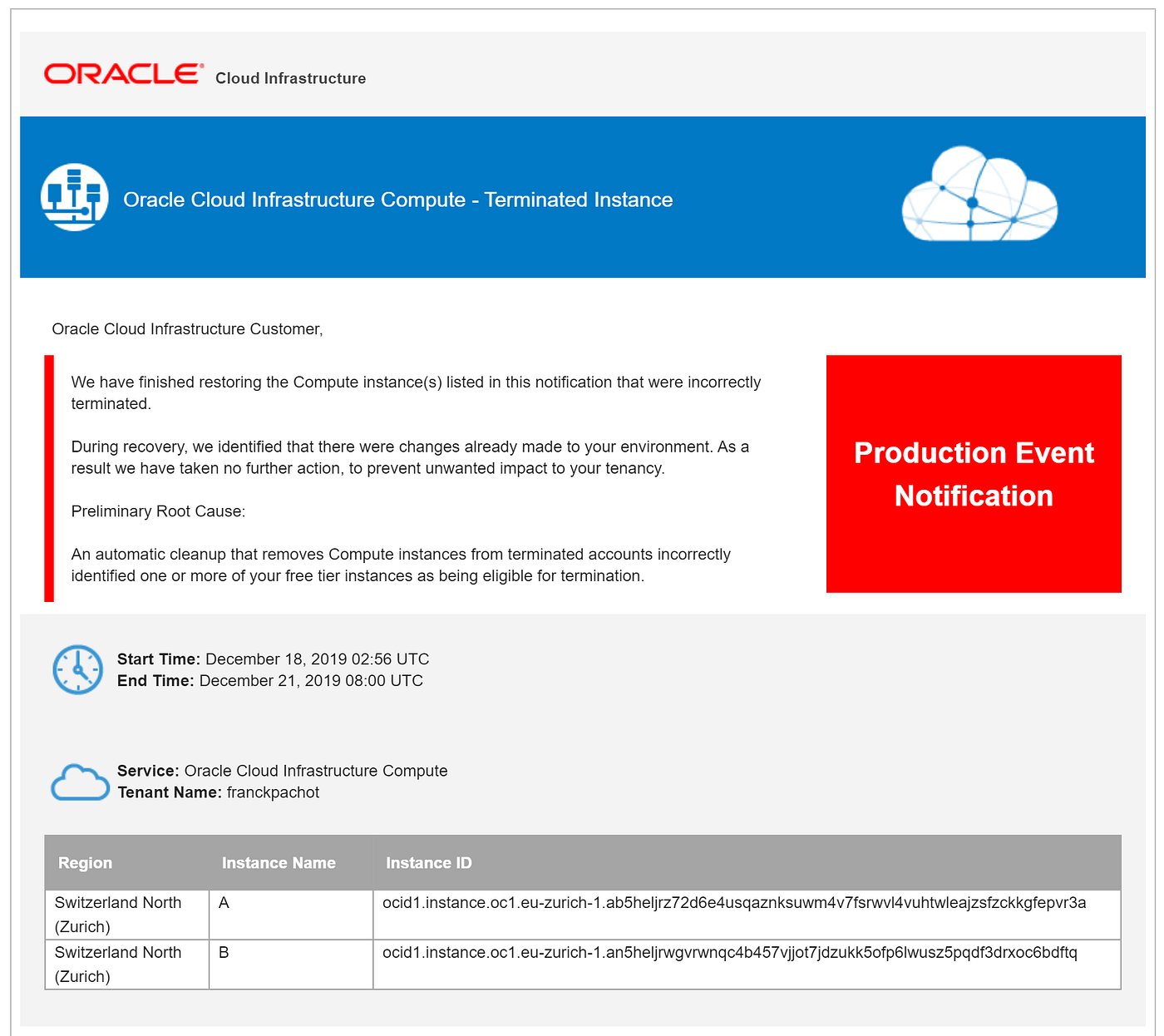Click the 'Instance ID' column header

pos(429,863)
